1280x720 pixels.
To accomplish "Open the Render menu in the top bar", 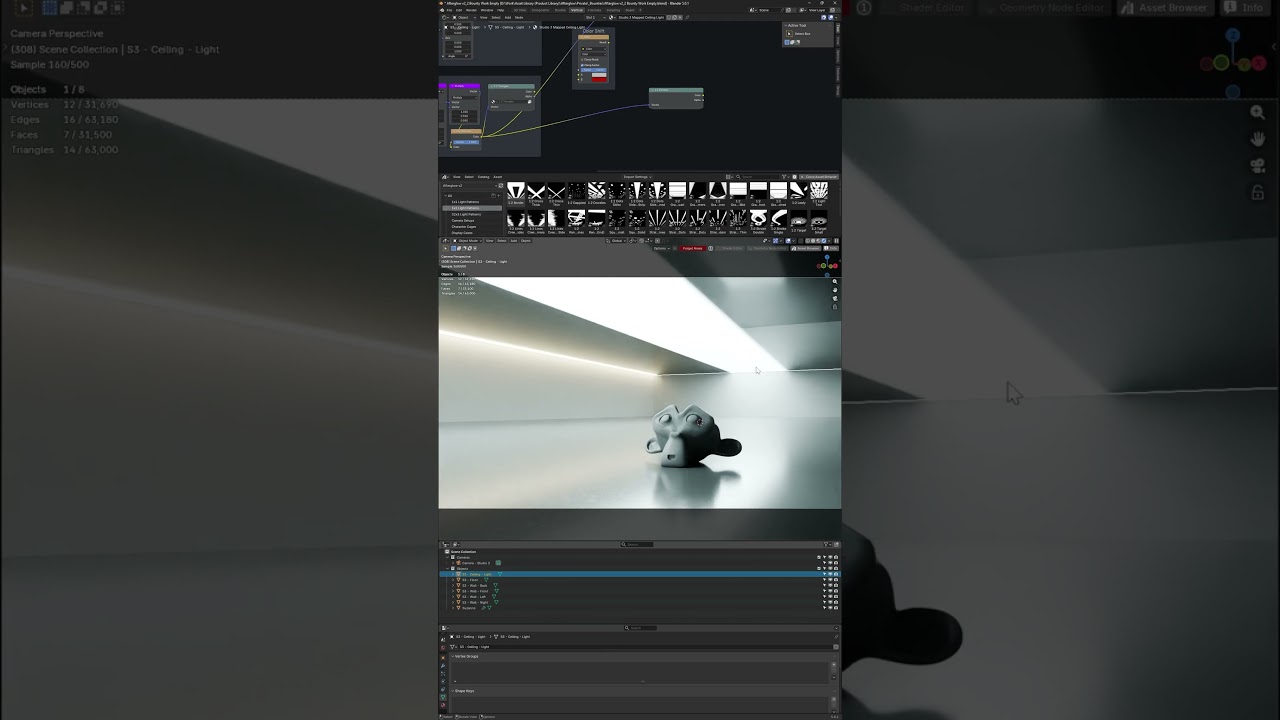I will point(471,10).
